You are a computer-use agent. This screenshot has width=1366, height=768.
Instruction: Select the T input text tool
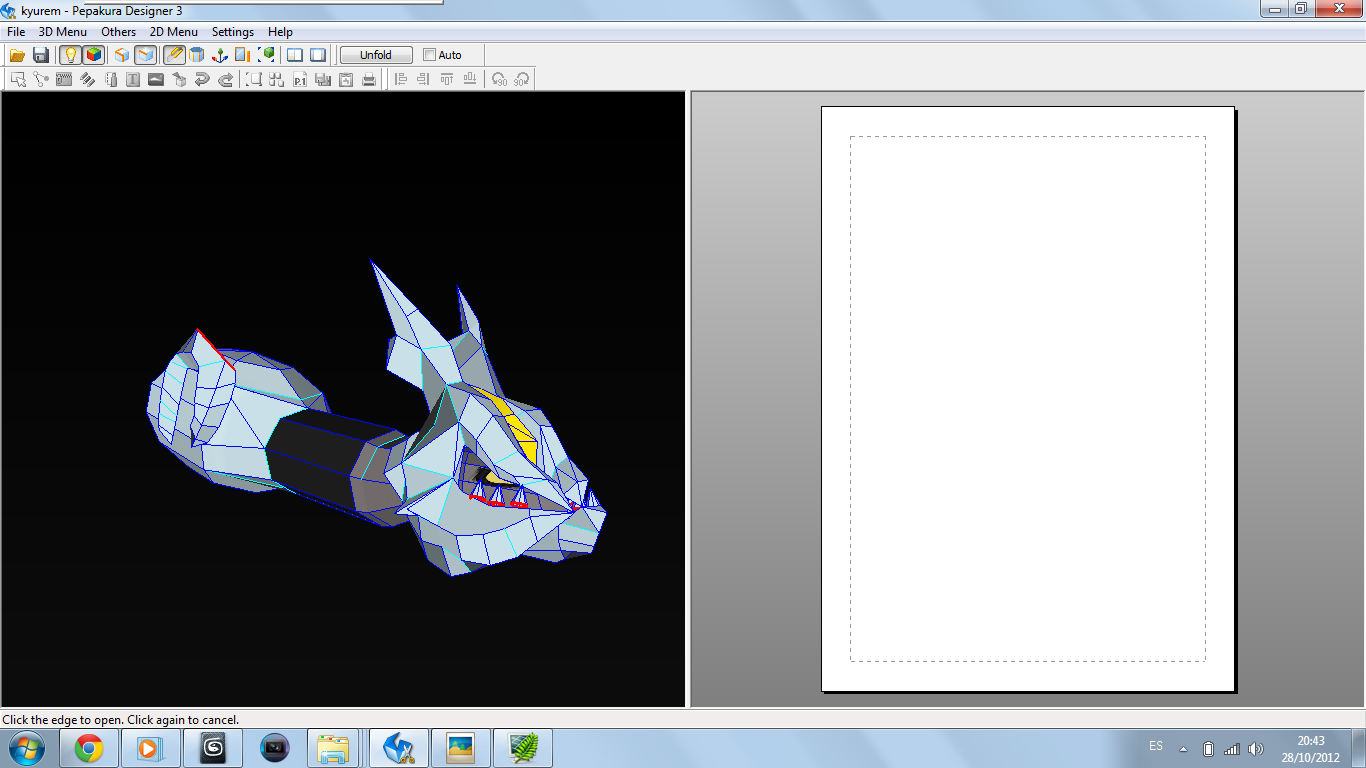tap(133, 79)
